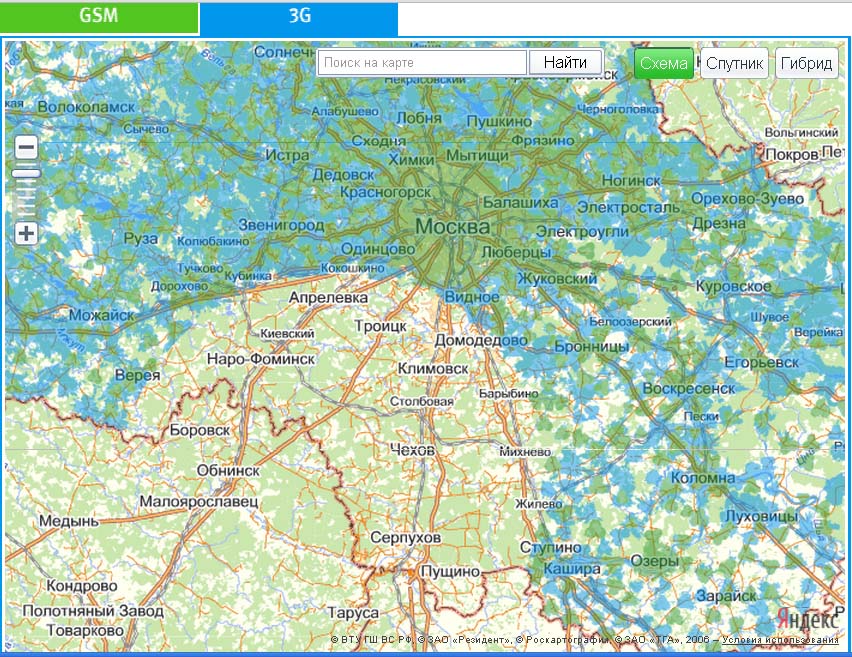Switch to the GSM coverage tab
Viewport: 852px width, 657px height.
pos(99,17)
